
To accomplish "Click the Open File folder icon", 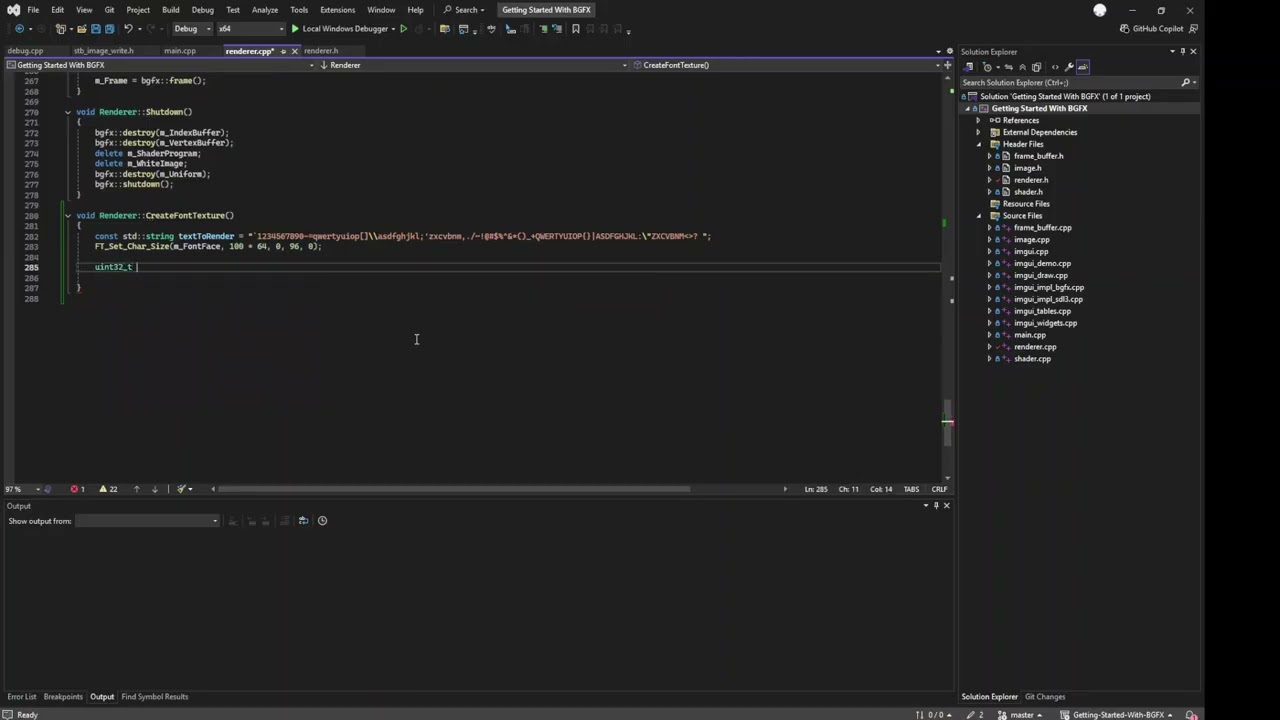I will point(82,29).
